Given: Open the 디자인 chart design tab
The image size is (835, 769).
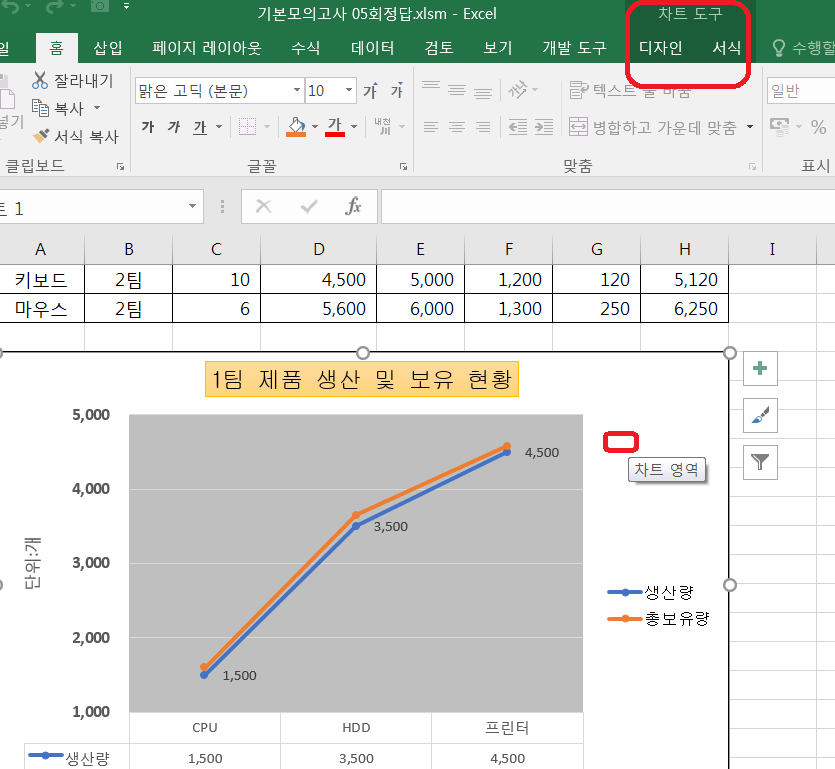Looking at the screenshot, I should click(x=660, y=48).
